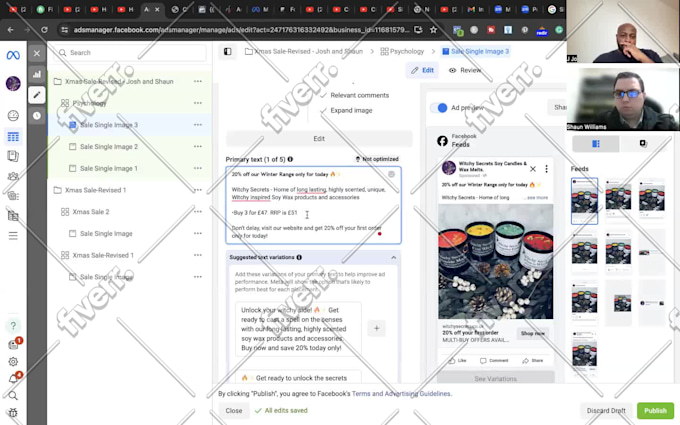680x425 pixels.
Task: Toggle Ad preview switch
Action: click(x=438, y=108)
